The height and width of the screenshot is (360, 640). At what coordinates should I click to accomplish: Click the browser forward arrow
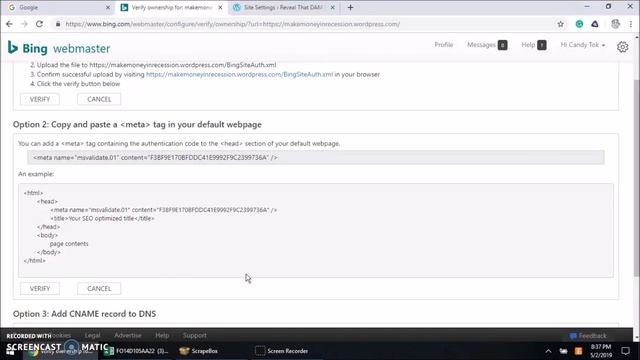pyautogui.click(x=24, y=24)
